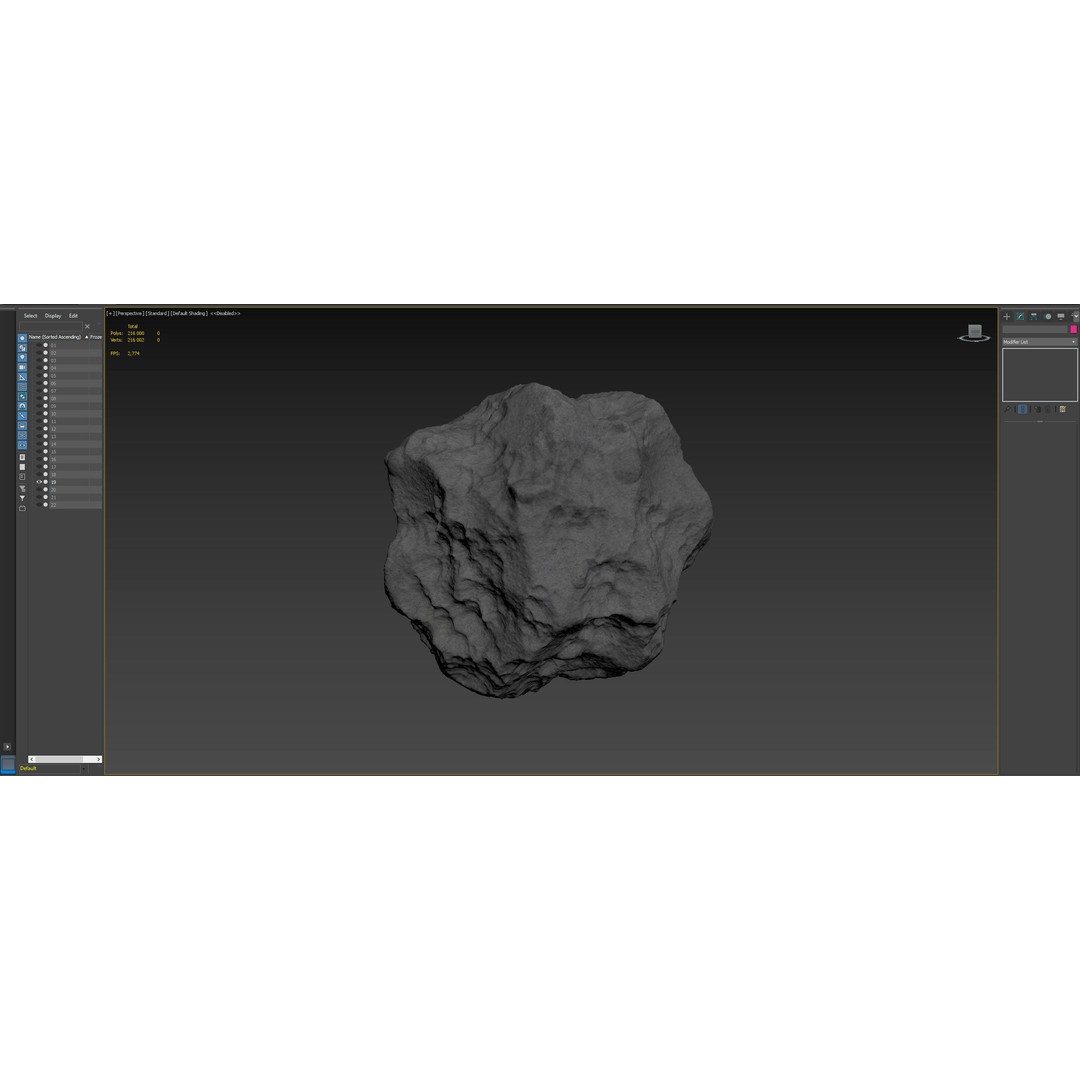Click the explorer horizontal scrollbar right arrow
Screen dimensions: 1080x1080
[98, 759]
